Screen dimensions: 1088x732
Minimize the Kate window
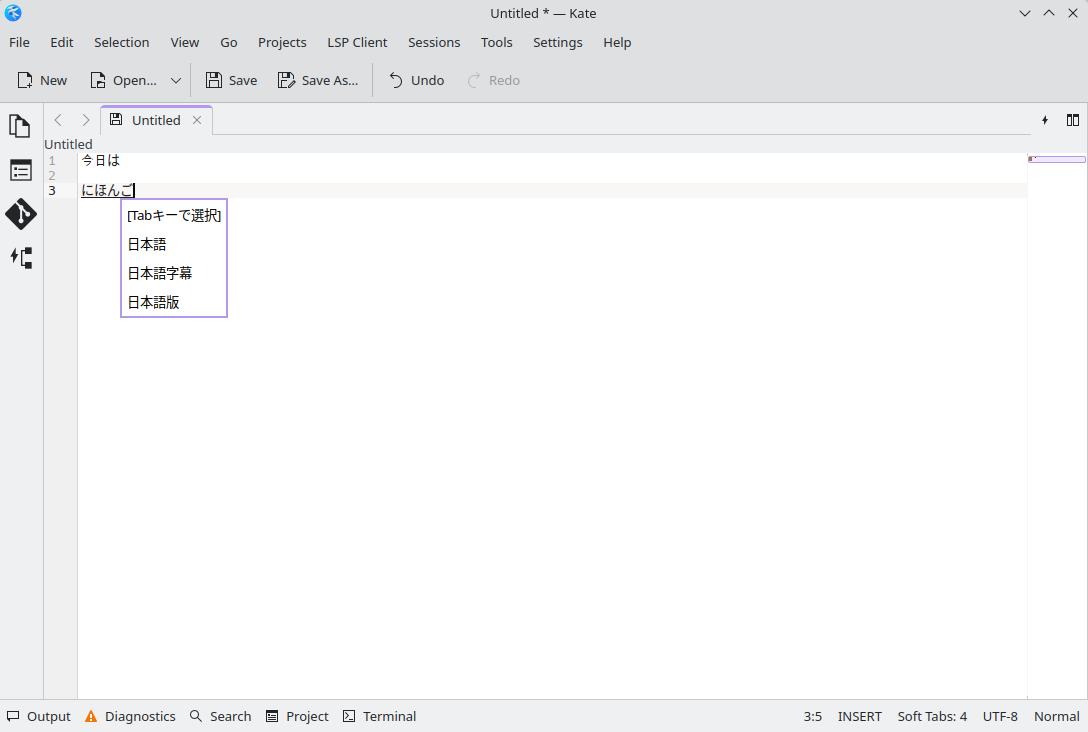click(1025, 13)
